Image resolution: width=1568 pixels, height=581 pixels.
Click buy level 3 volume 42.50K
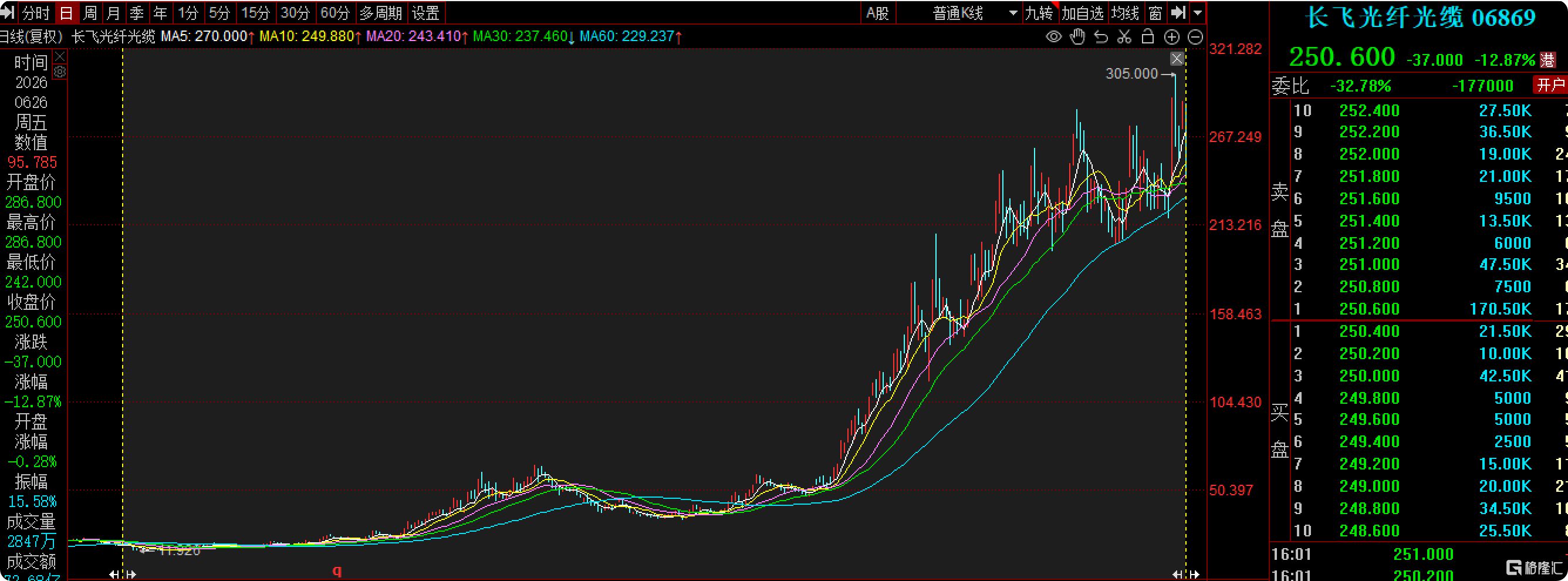(x=1505, y=376)
